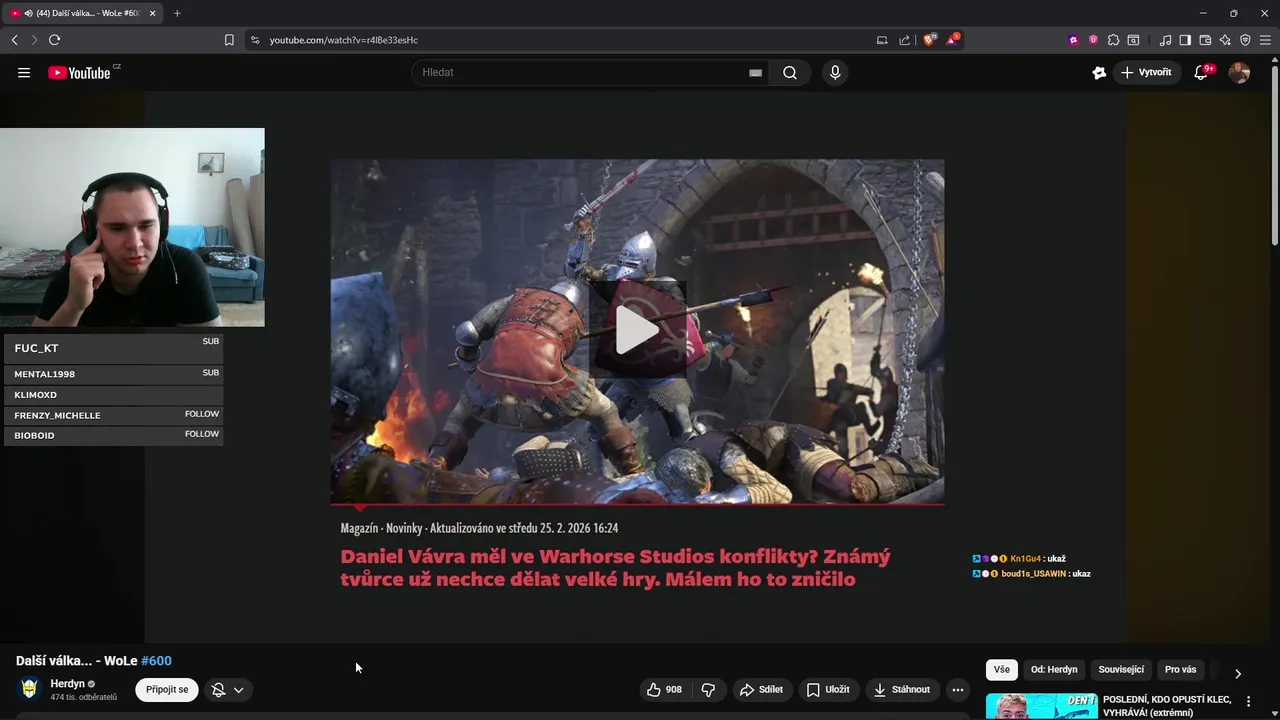The height and width of the screenshot is (720, 1280).
Task: Open site settings icon in address bar
Action: (x=255, y=40)
